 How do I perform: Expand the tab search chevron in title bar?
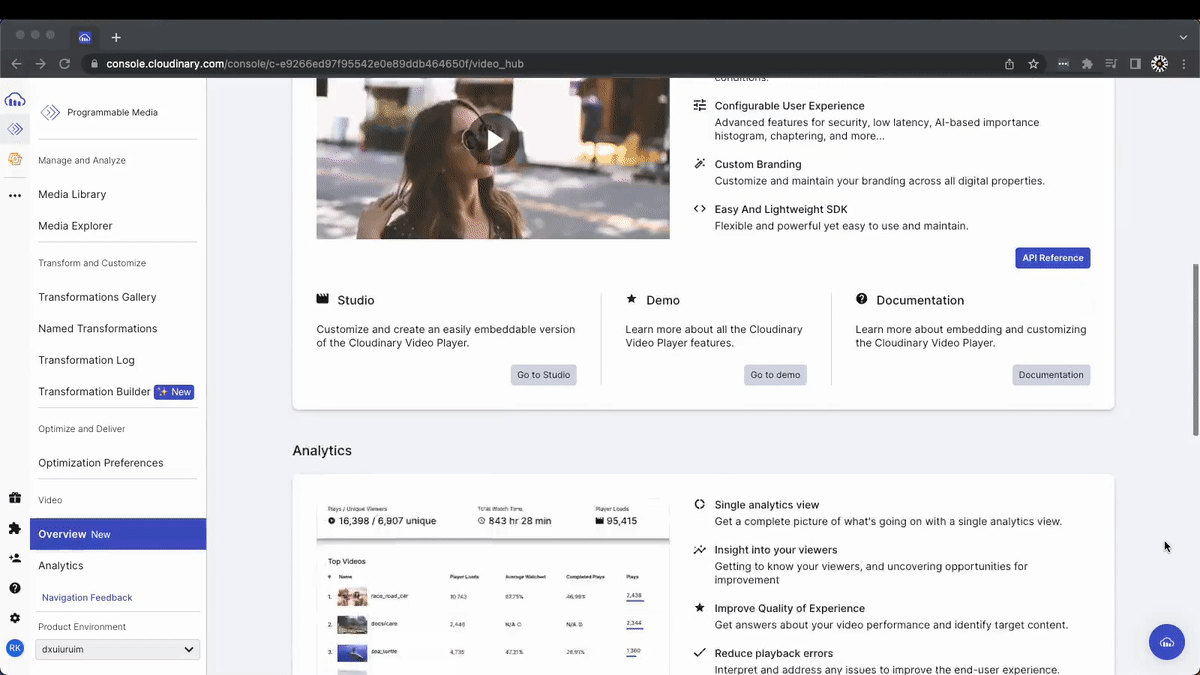(1184, 37)
